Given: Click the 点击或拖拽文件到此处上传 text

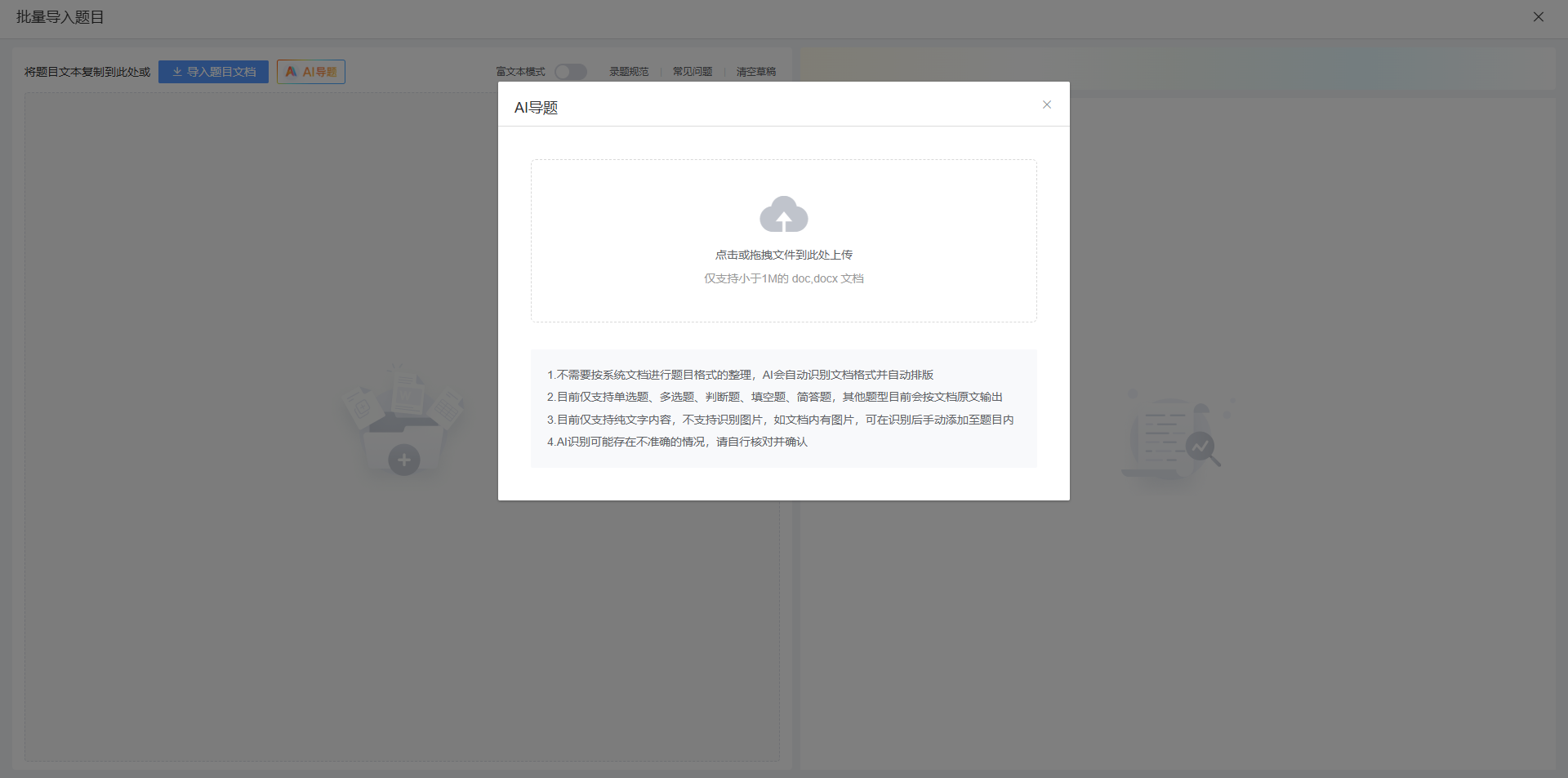Looking at the screenshot, I should coord(783,255).
